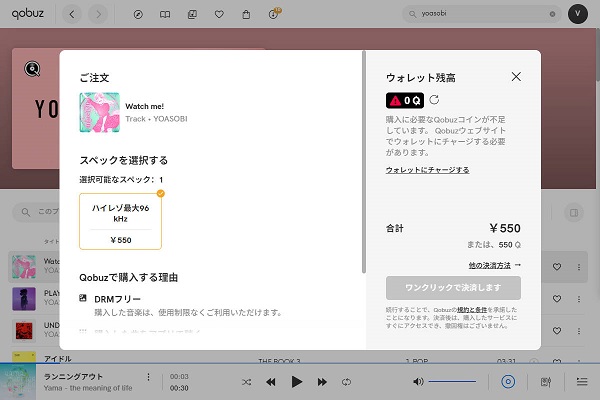Skip to the next track
Image resolution: width=600 pixels, height=400 pixels.
322,382
